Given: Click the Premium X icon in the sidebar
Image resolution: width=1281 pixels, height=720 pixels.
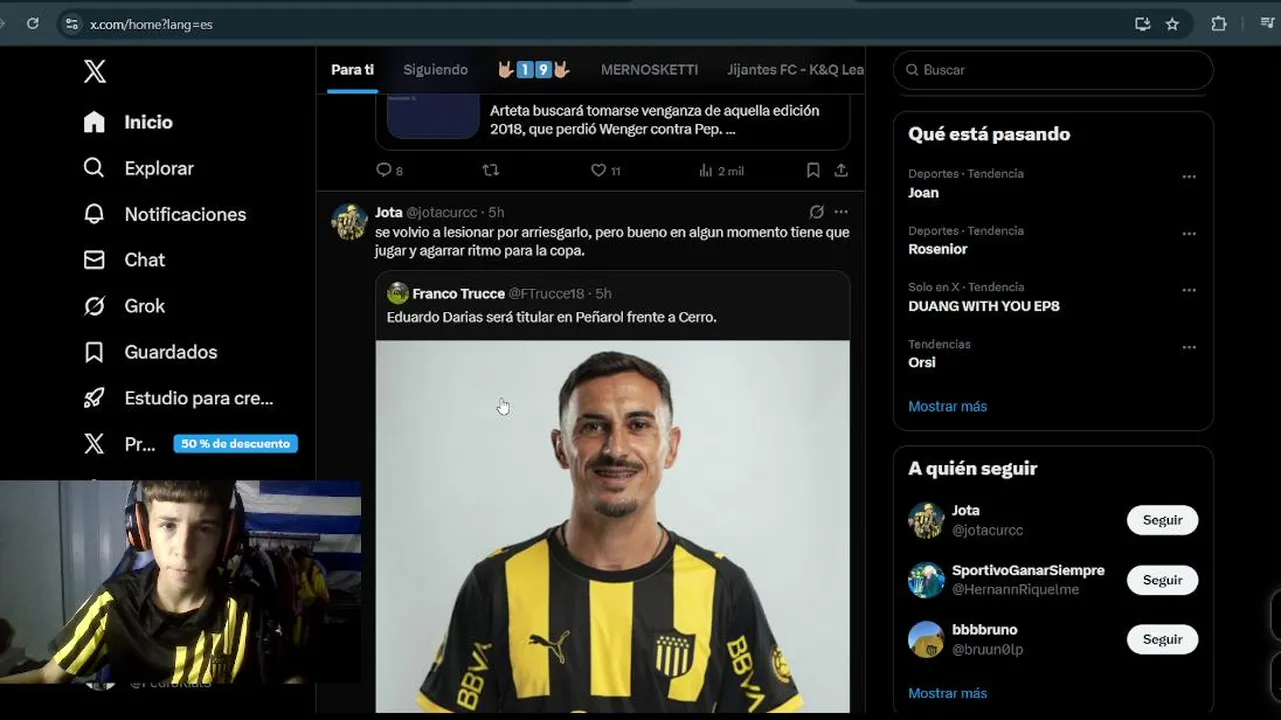Looking at the screenshot, I should [94, 444].
